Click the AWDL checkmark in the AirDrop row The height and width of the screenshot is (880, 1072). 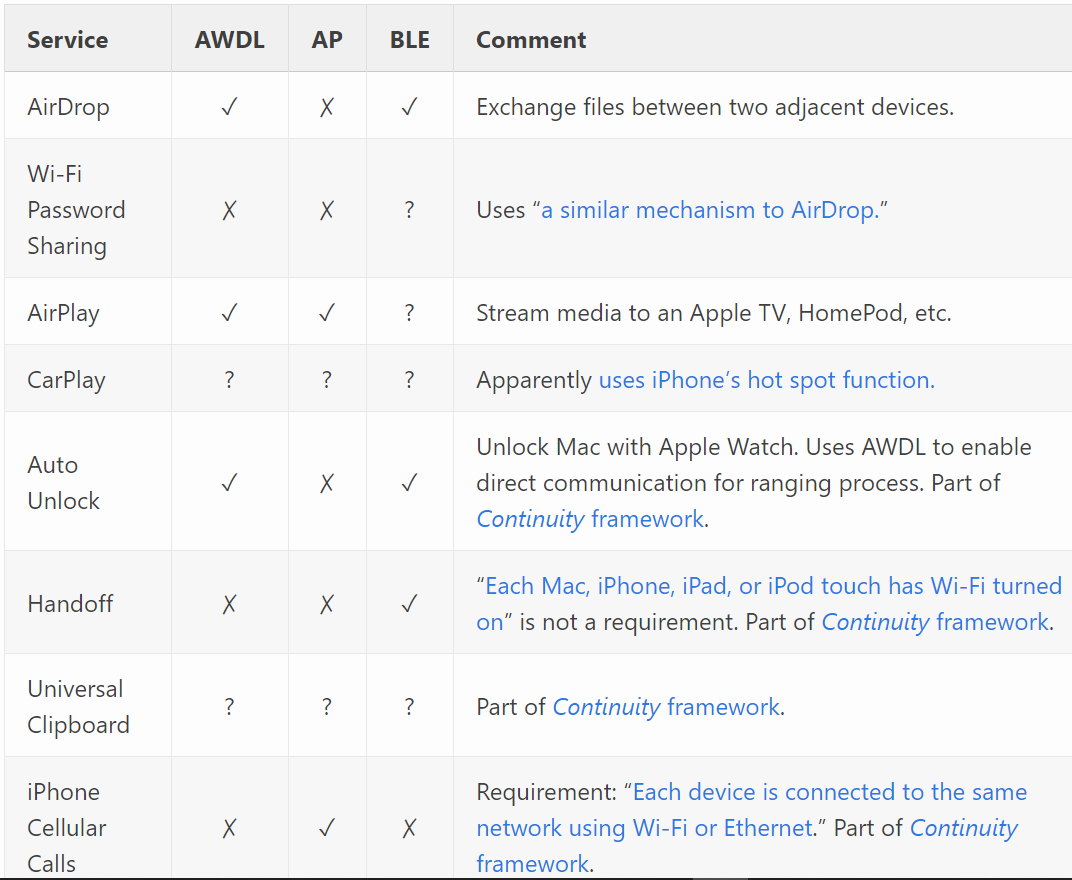pos(229,107)
